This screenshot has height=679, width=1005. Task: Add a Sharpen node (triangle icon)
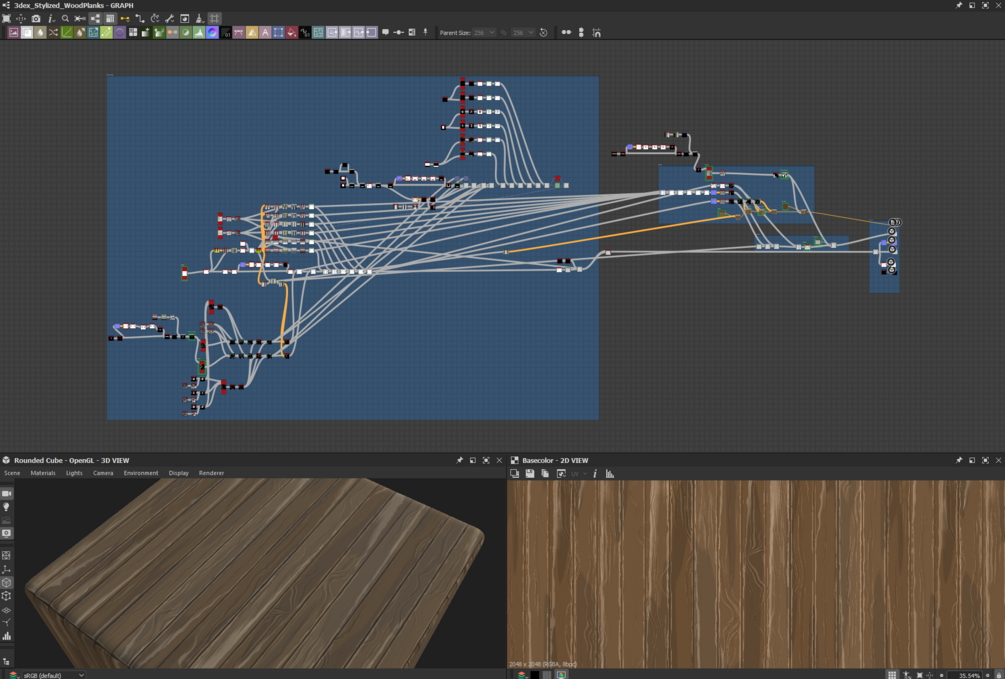[252, 32]
